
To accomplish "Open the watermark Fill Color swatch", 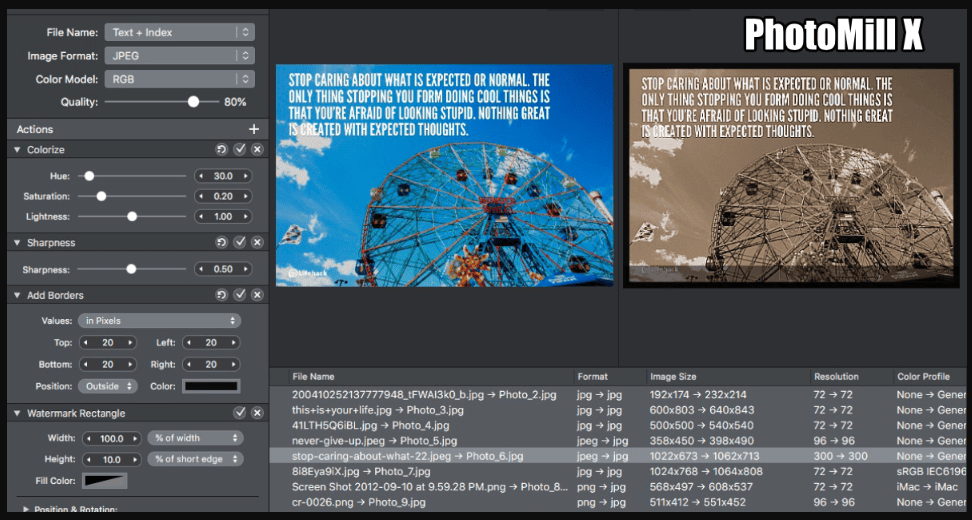I will click(105, 480).
